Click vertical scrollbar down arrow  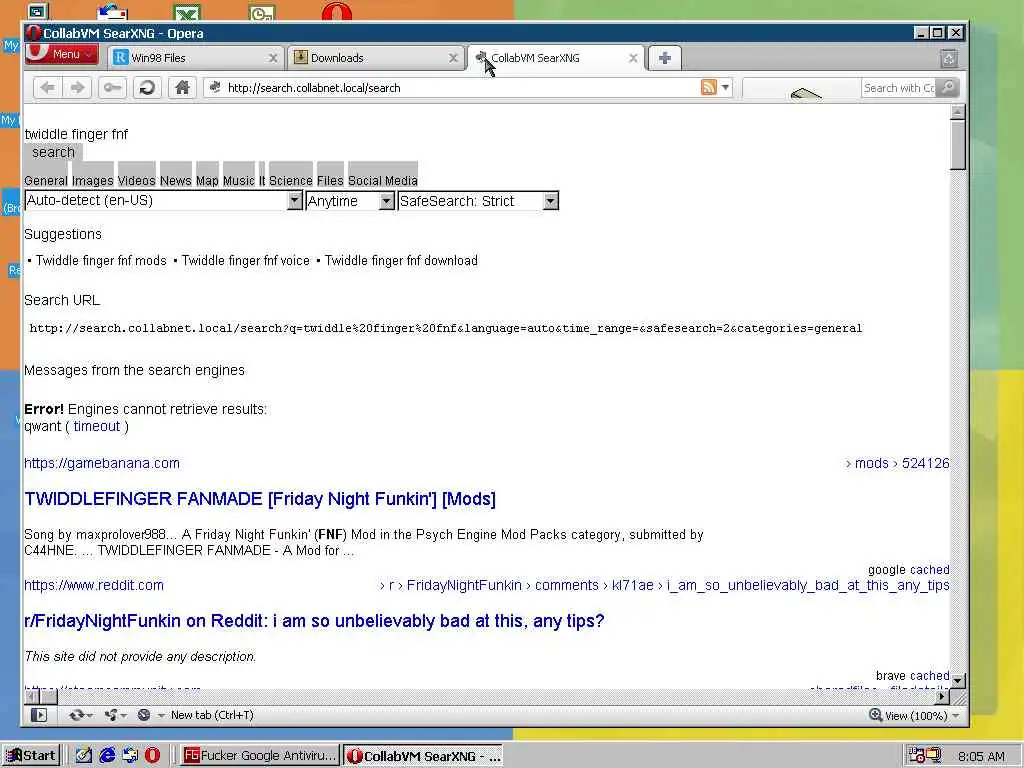click(x=957, y=680)
